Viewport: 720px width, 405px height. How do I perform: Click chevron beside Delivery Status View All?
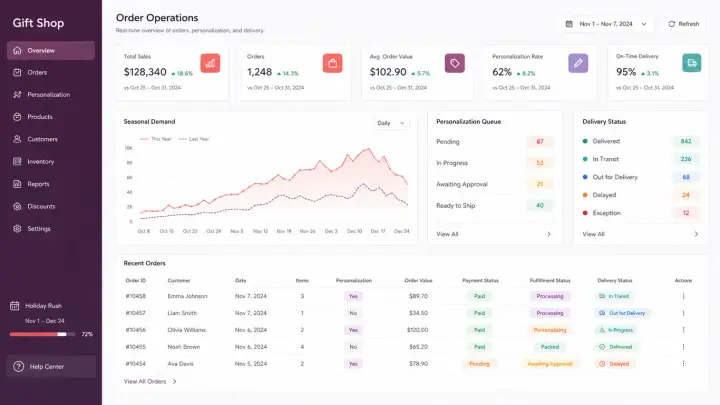click(696, 234)
